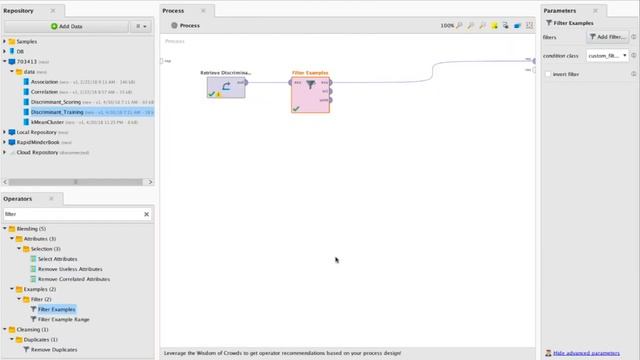Clear the operator search with X icon

coord(147,214)
